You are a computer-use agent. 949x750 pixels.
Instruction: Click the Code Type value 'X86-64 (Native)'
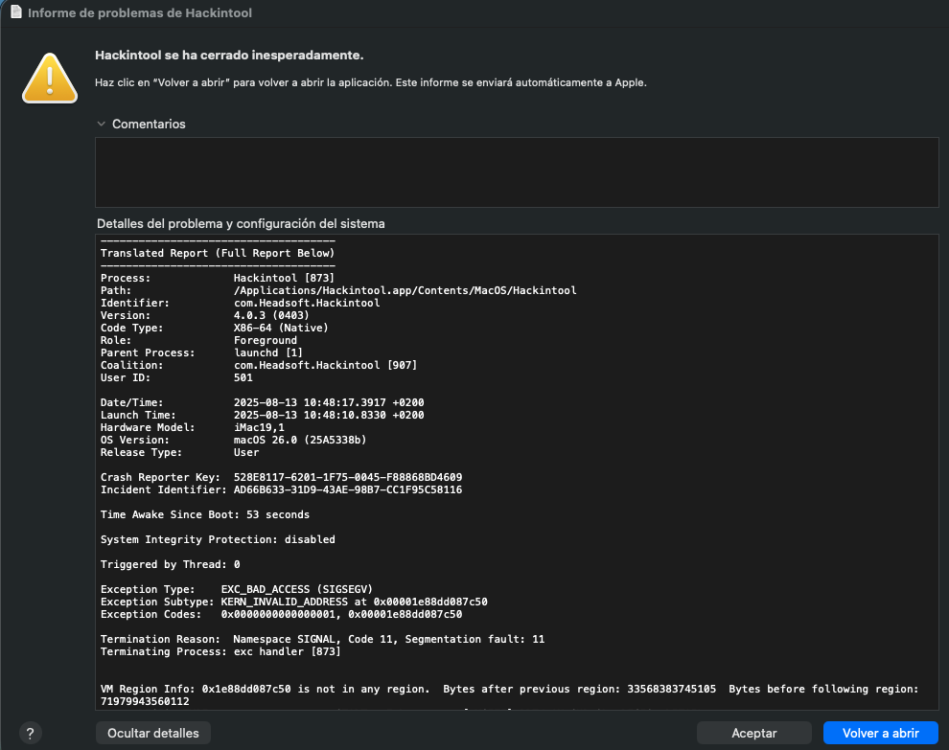281,327
